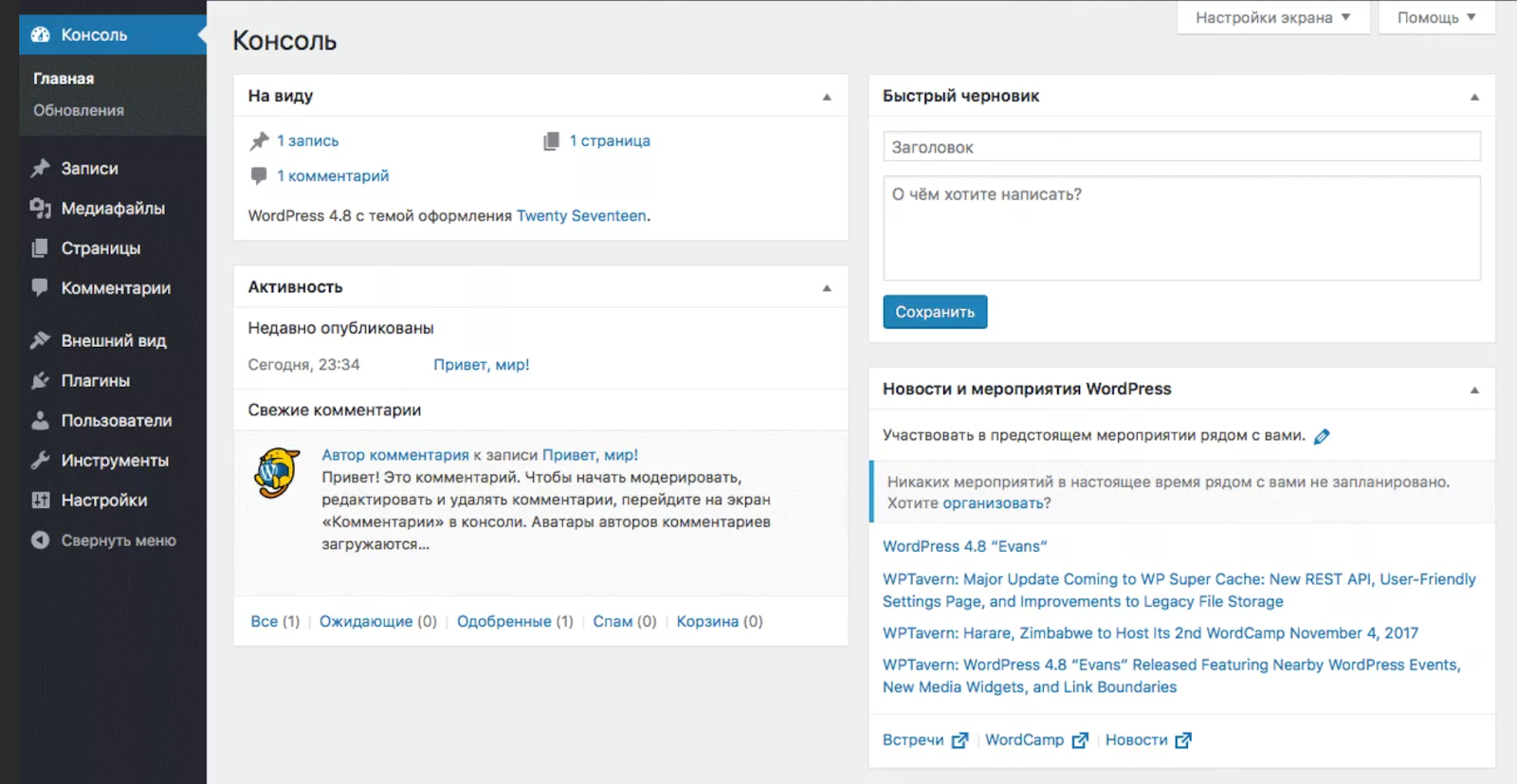Collapse the На виду widget panel

(827, 97)
